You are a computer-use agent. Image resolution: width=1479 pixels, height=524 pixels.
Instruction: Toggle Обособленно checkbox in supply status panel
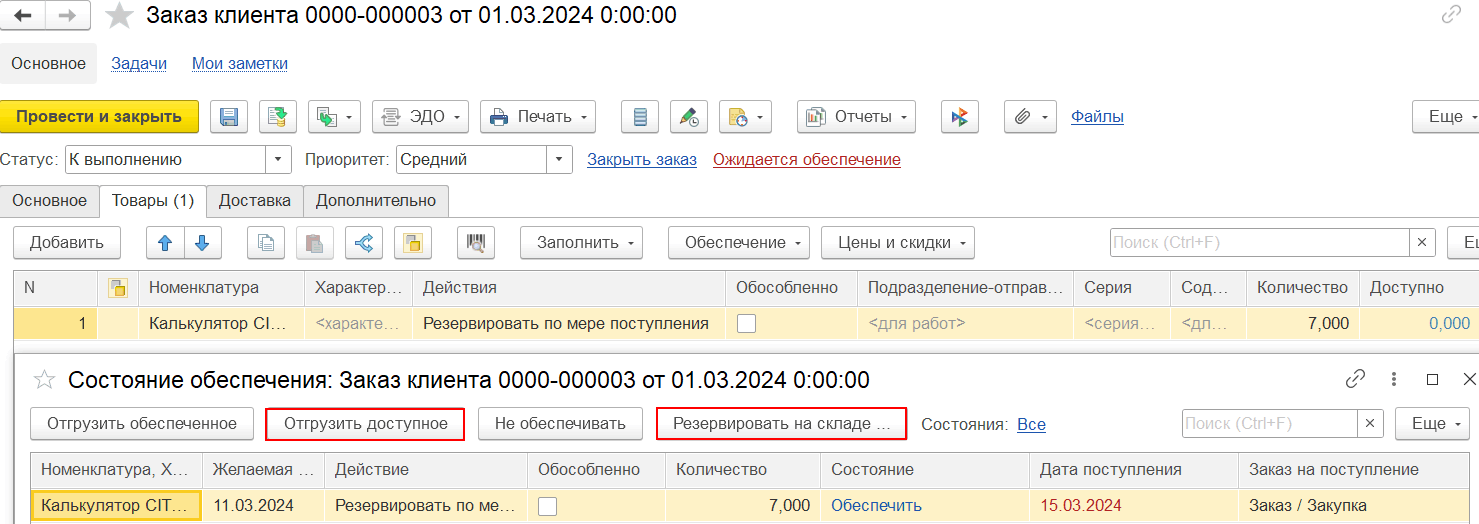(548, 506)
